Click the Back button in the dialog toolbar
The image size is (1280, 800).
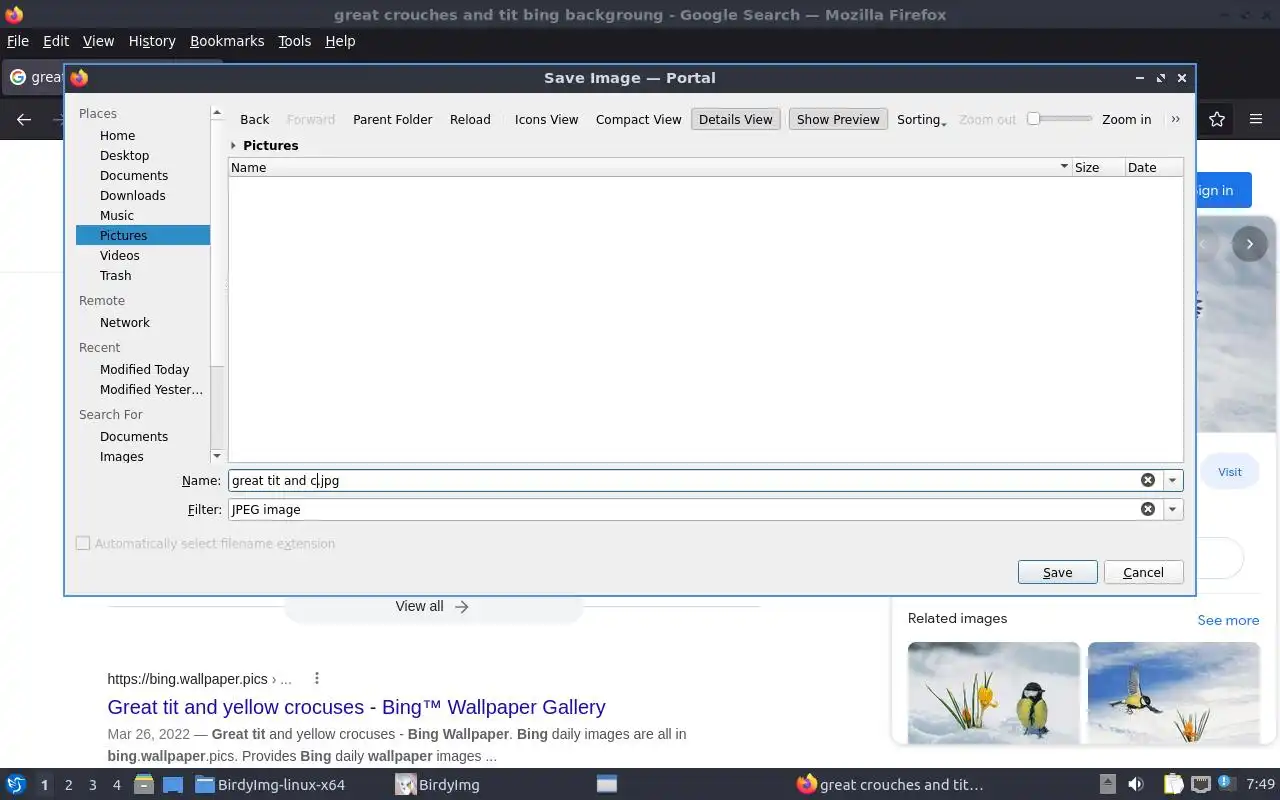tap(255, 119)
